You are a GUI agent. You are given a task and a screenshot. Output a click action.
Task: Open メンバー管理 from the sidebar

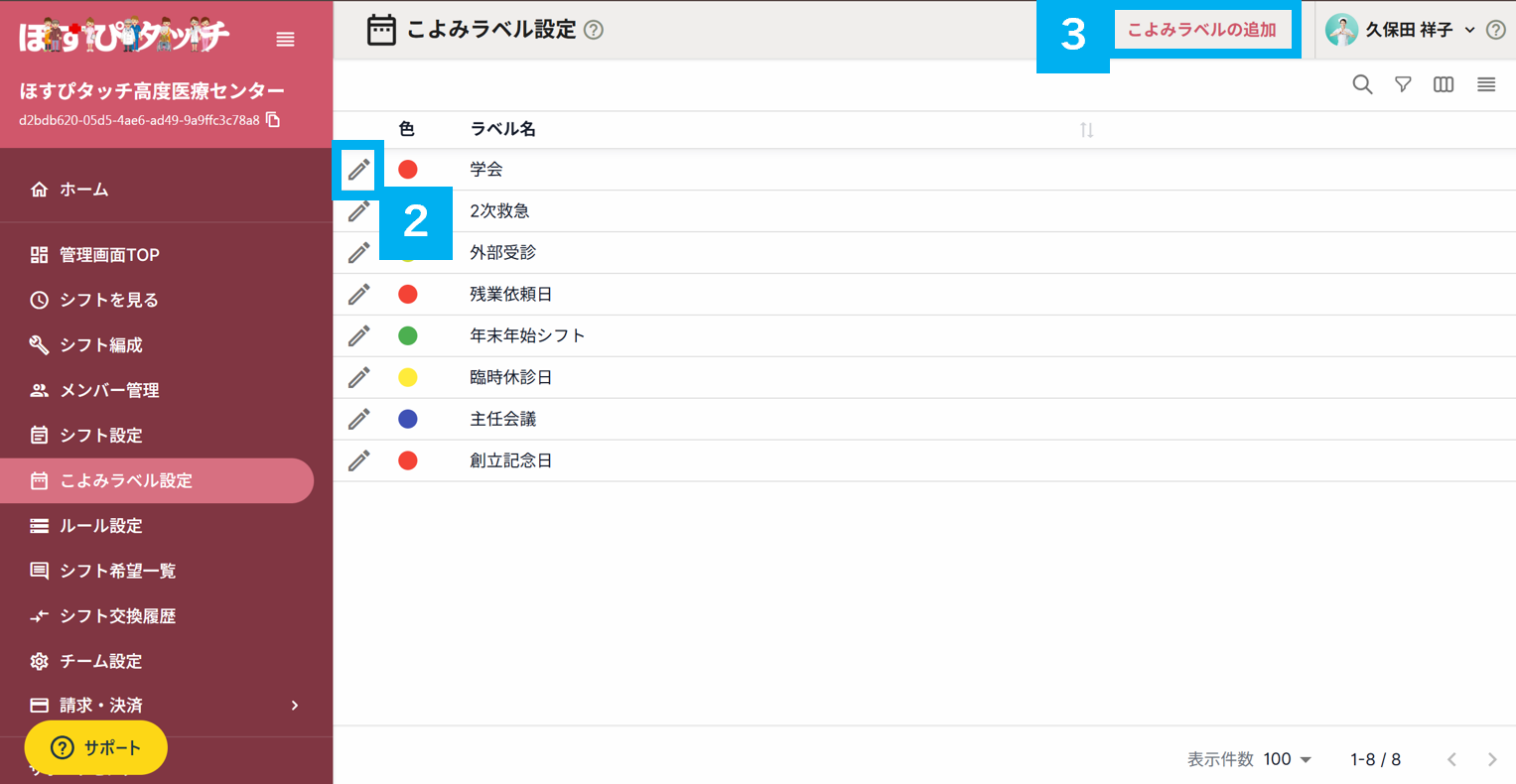109,390
